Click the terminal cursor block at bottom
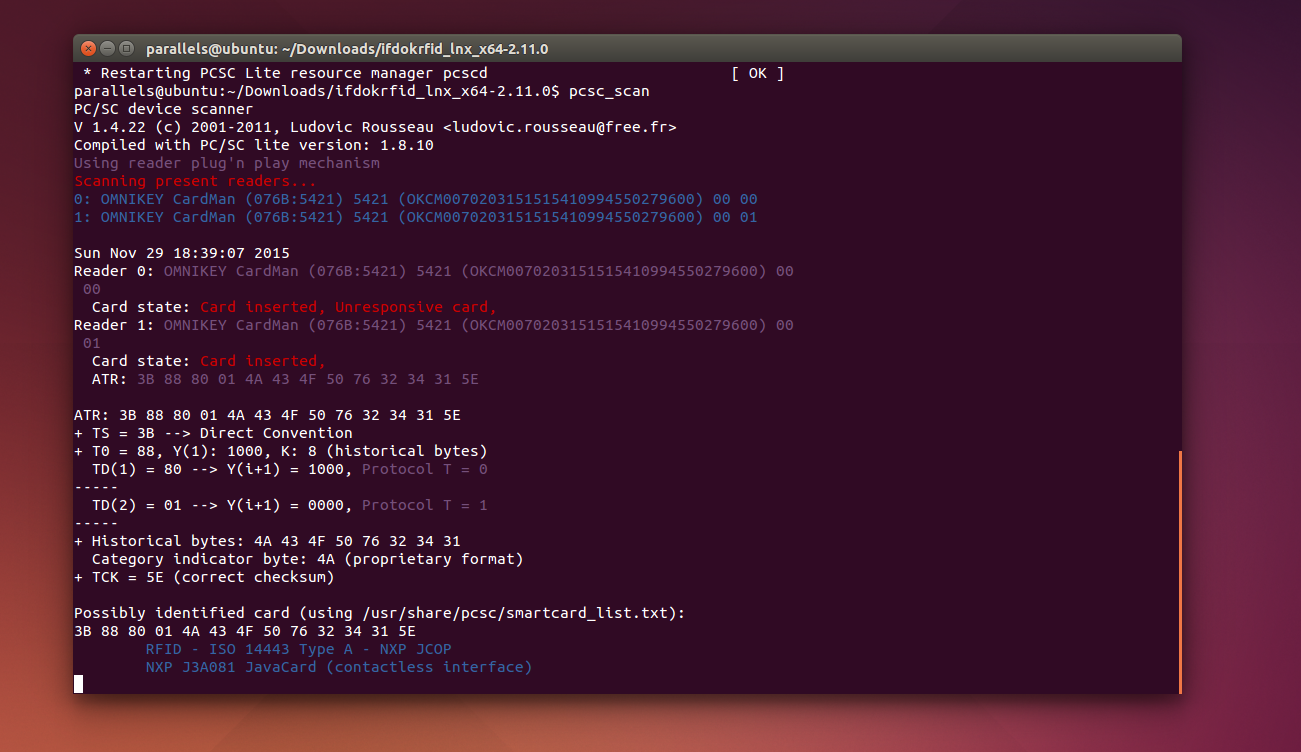 pos(78,684)
